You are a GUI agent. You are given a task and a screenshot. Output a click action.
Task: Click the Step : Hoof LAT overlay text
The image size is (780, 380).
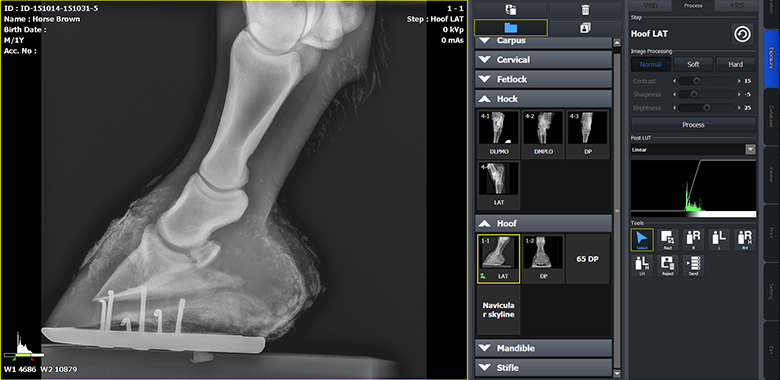[435, 19]
